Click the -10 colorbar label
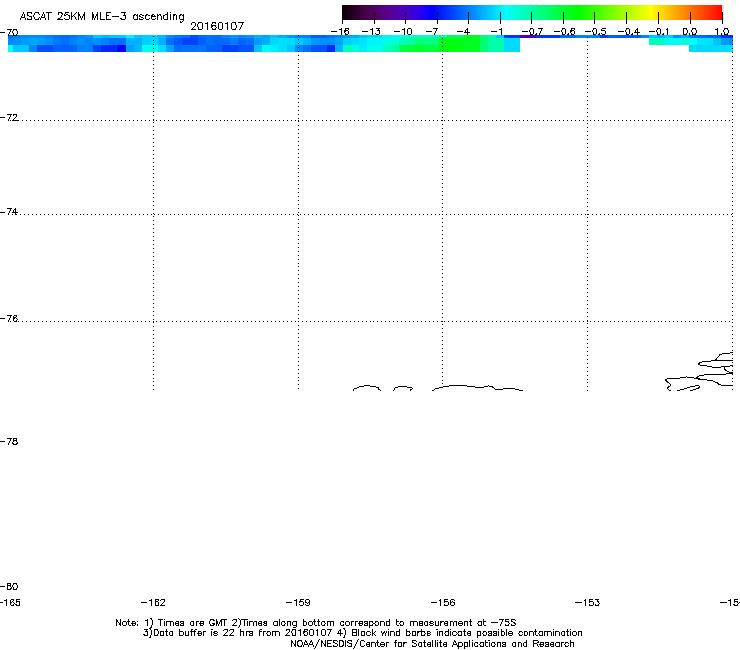Viewport: 740px width, 650px height. (x=403, y=32)
